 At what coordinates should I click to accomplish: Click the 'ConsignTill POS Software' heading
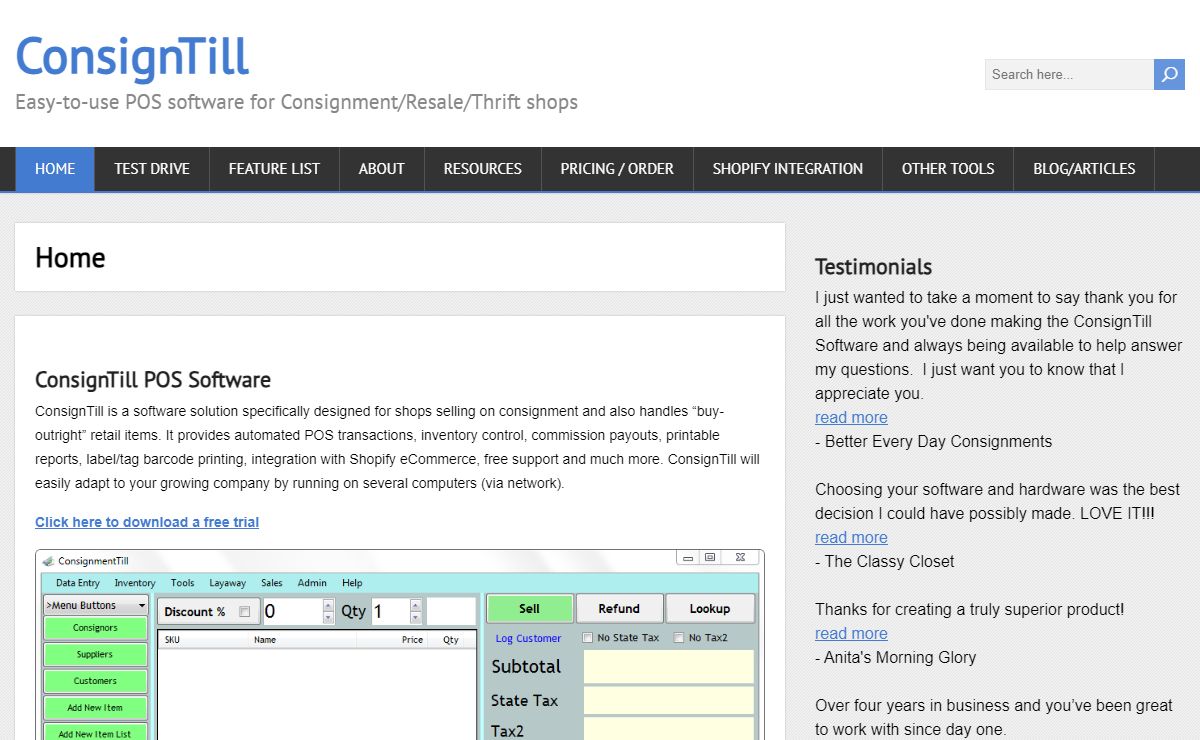click(x=153, y=380)
